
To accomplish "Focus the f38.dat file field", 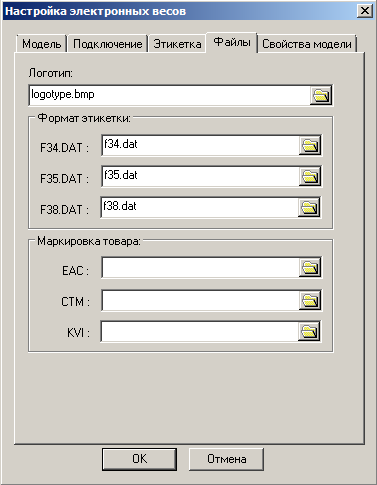I will [x=199, y=207].
